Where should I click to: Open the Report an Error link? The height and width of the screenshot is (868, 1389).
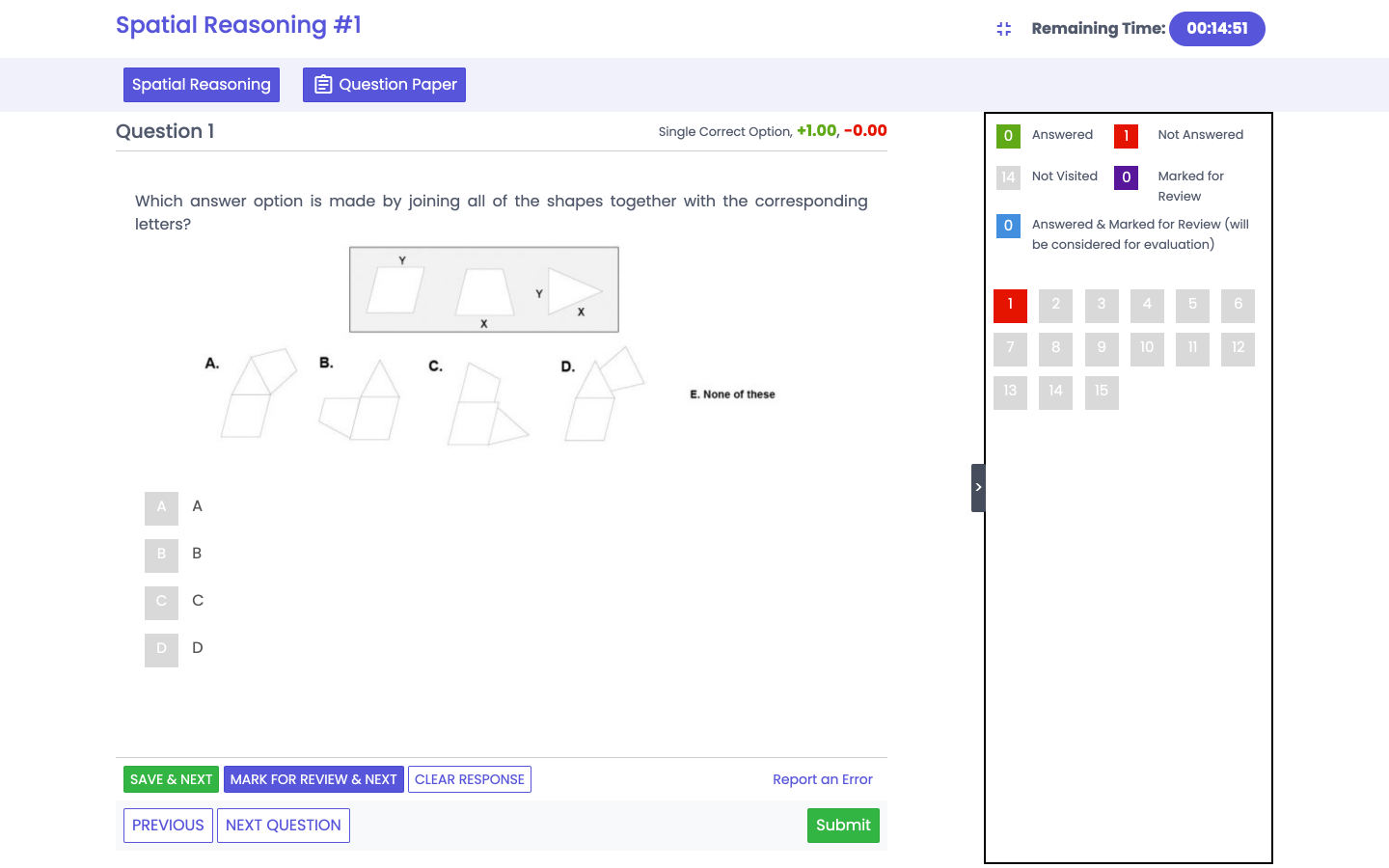tap(822, 779)
